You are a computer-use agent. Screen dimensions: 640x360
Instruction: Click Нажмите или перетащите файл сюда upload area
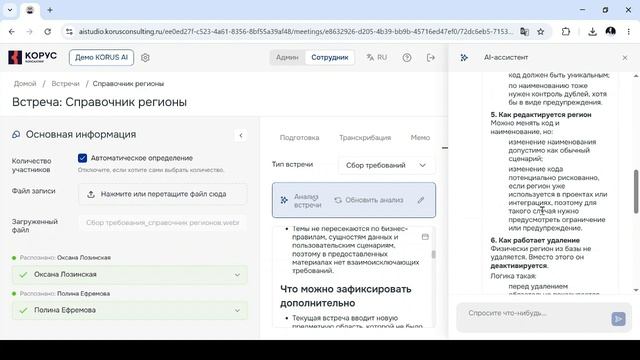[162, 194]
